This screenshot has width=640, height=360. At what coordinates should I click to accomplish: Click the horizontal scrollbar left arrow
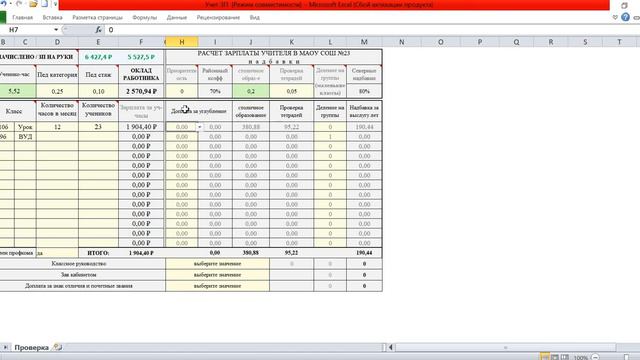(390, 347)
